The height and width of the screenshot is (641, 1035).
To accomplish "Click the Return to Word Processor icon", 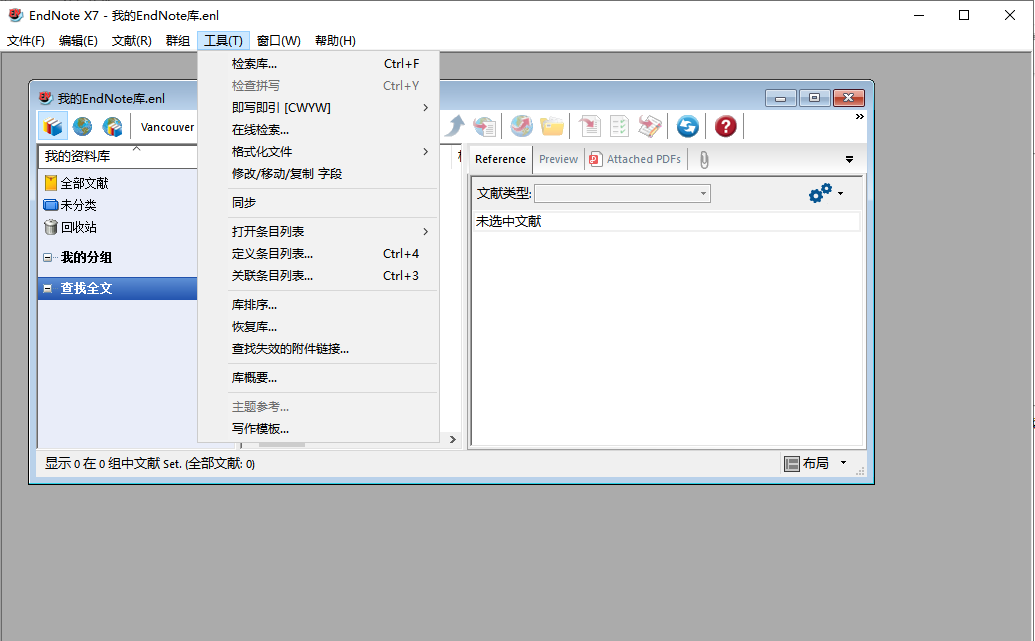I will (x=650, y=126).
